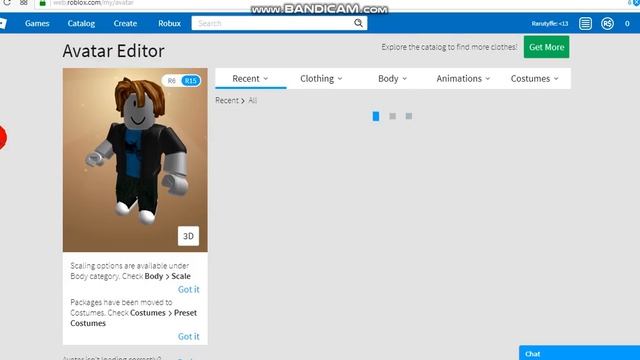Expand the Recent dropdown
Viewport: 640px width, 360px height.
[250, 78]
